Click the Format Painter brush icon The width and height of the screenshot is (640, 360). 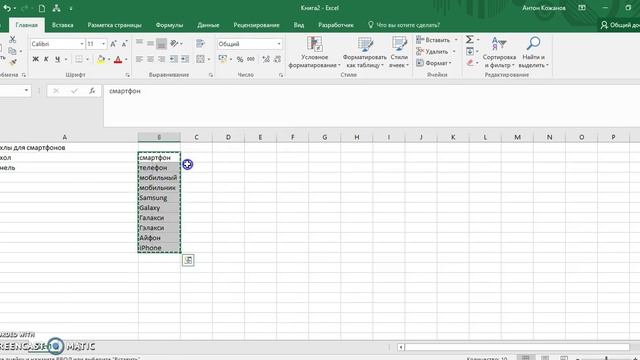pyautogui.click(x=13, y=62)
